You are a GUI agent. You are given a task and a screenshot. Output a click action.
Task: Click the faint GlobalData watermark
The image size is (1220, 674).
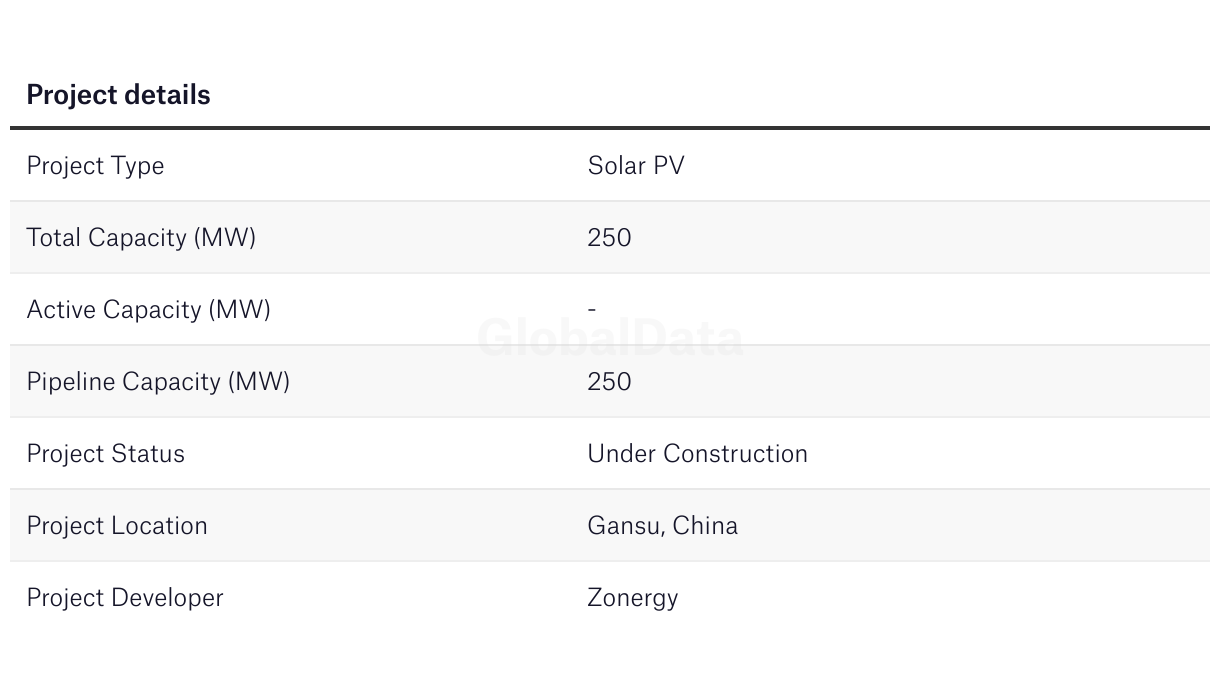click(x=610, y=338)
